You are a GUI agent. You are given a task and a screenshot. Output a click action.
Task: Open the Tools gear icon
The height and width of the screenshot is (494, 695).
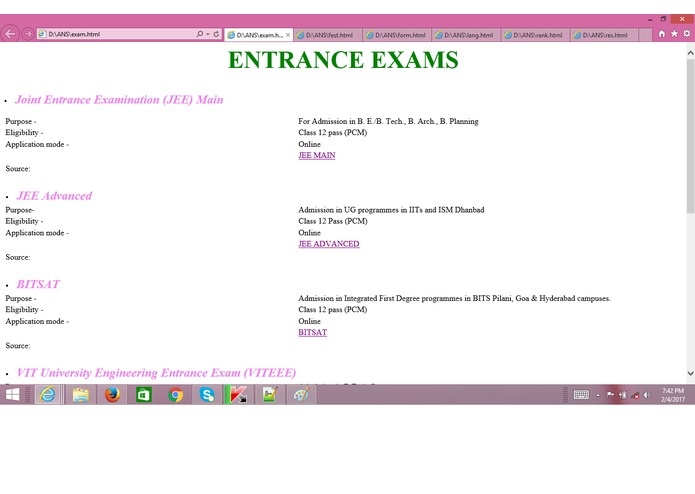tap(687, 34)
